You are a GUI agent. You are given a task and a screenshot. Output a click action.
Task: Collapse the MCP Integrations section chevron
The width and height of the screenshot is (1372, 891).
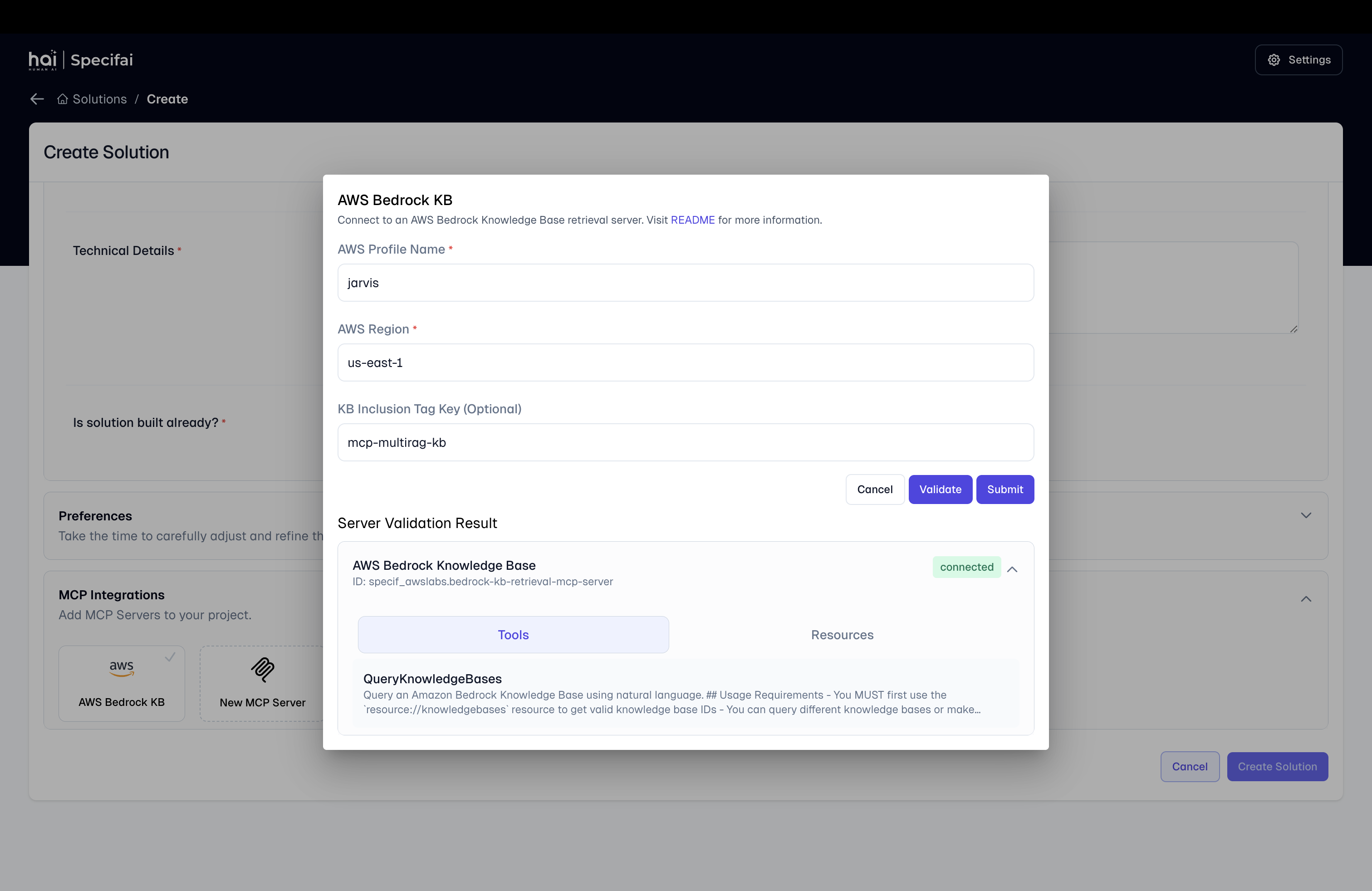[x=1306, y=599]
